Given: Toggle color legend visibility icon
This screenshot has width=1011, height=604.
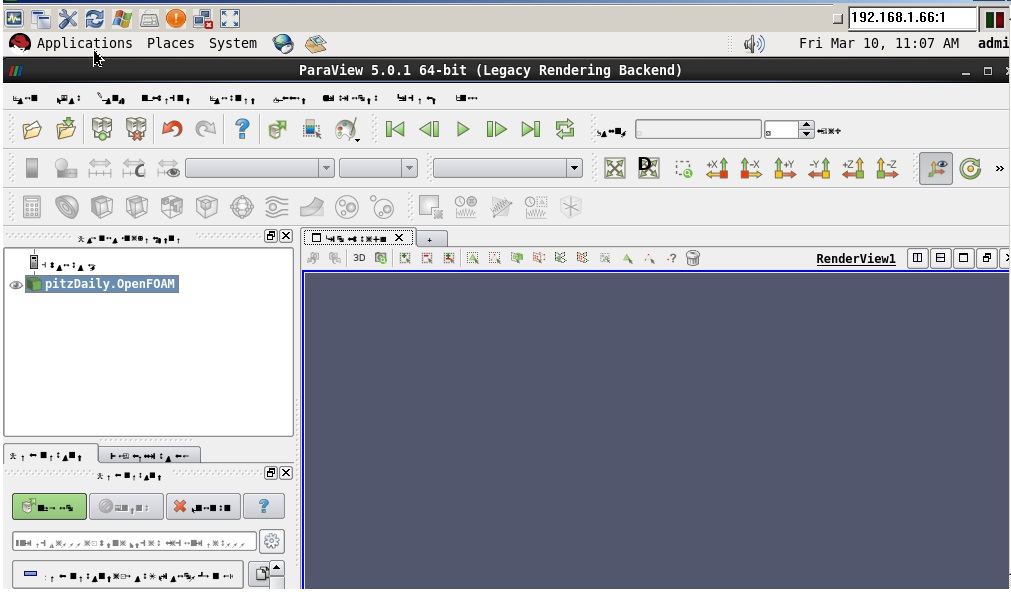Looking at the screenshot, I should [x=32, y=168].
